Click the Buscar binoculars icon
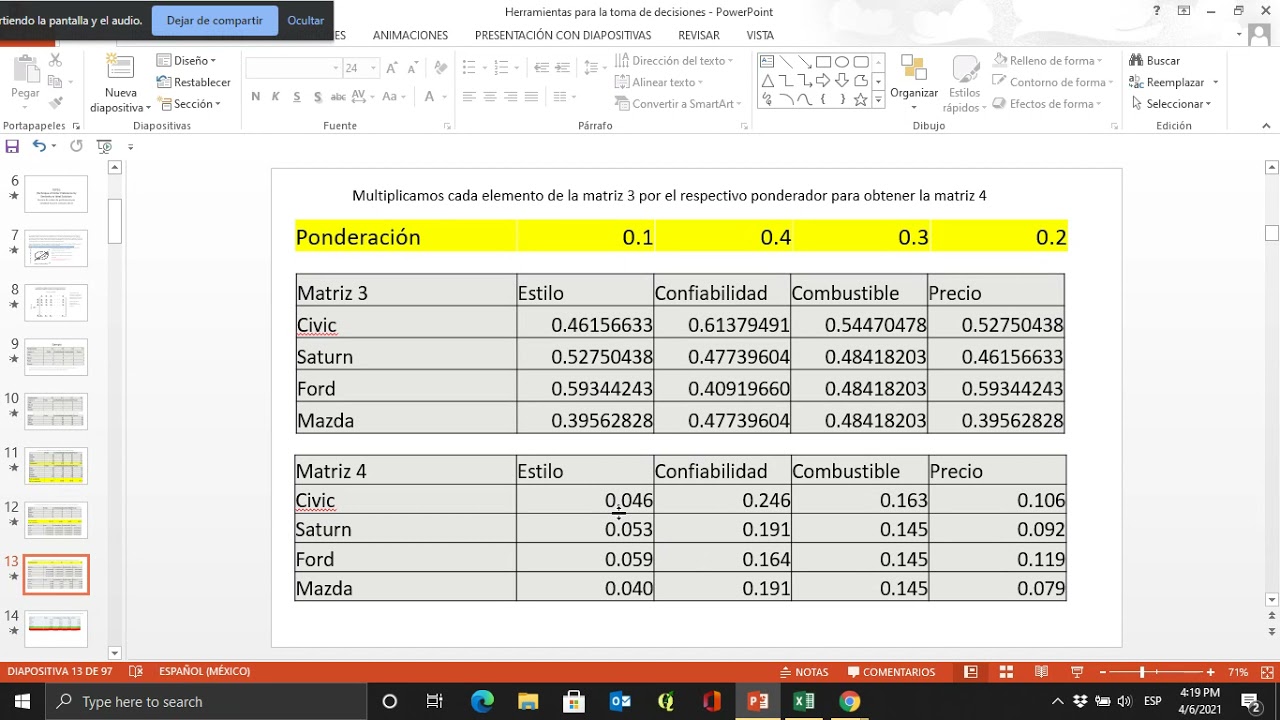Screen dimensions: 1280x720 [1136, 61]
